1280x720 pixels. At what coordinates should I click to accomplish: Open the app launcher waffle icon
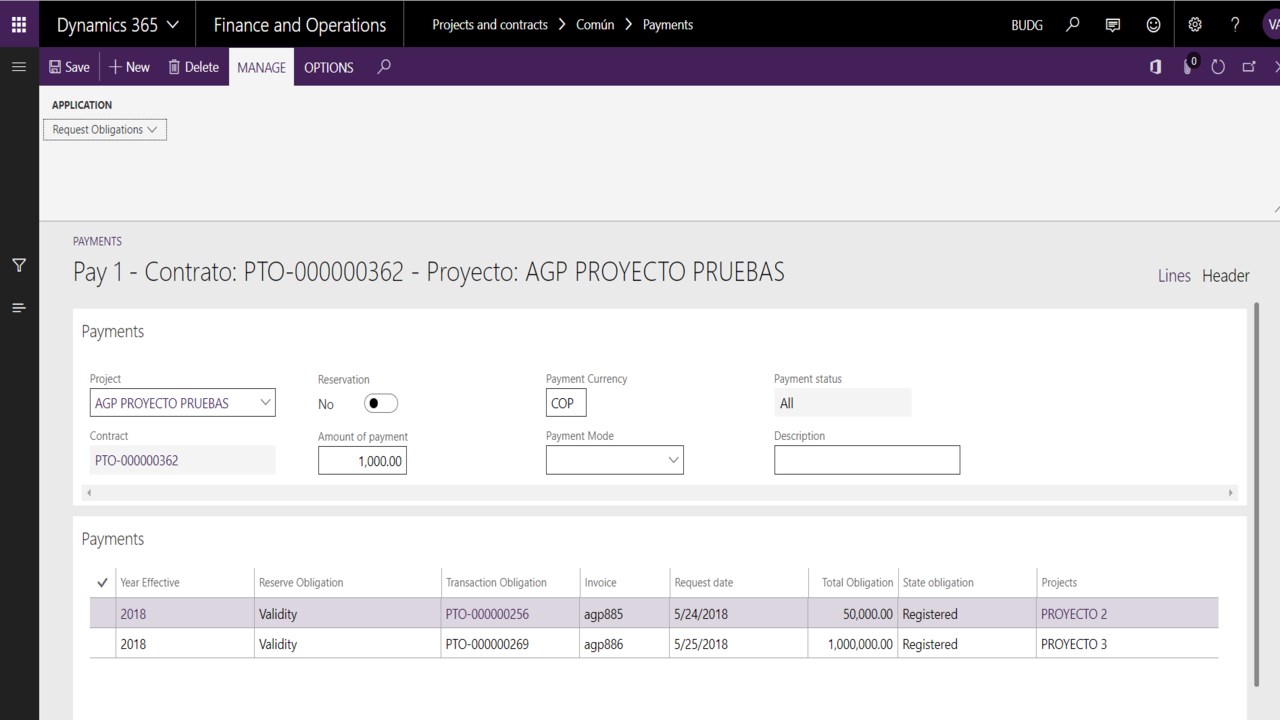(19, 24)
